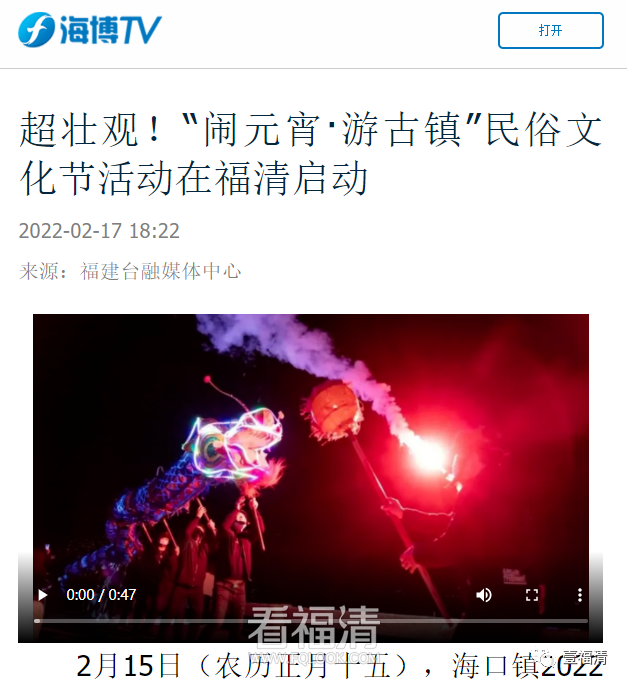Click the 海博TV wordmark text

click(x=111, y=30)
